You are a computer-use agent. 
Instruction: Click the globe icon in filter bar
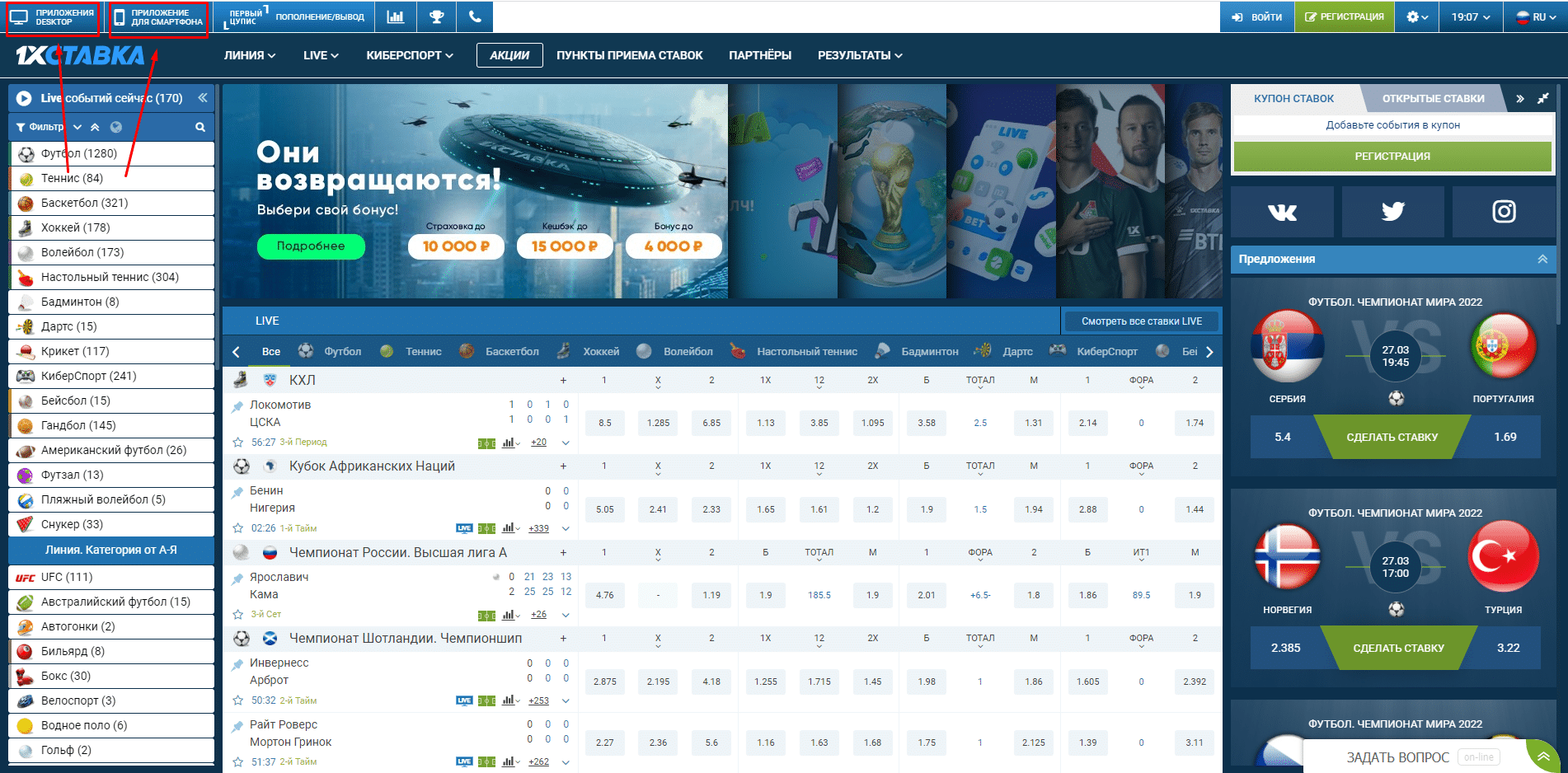click(x=116, y=127)
